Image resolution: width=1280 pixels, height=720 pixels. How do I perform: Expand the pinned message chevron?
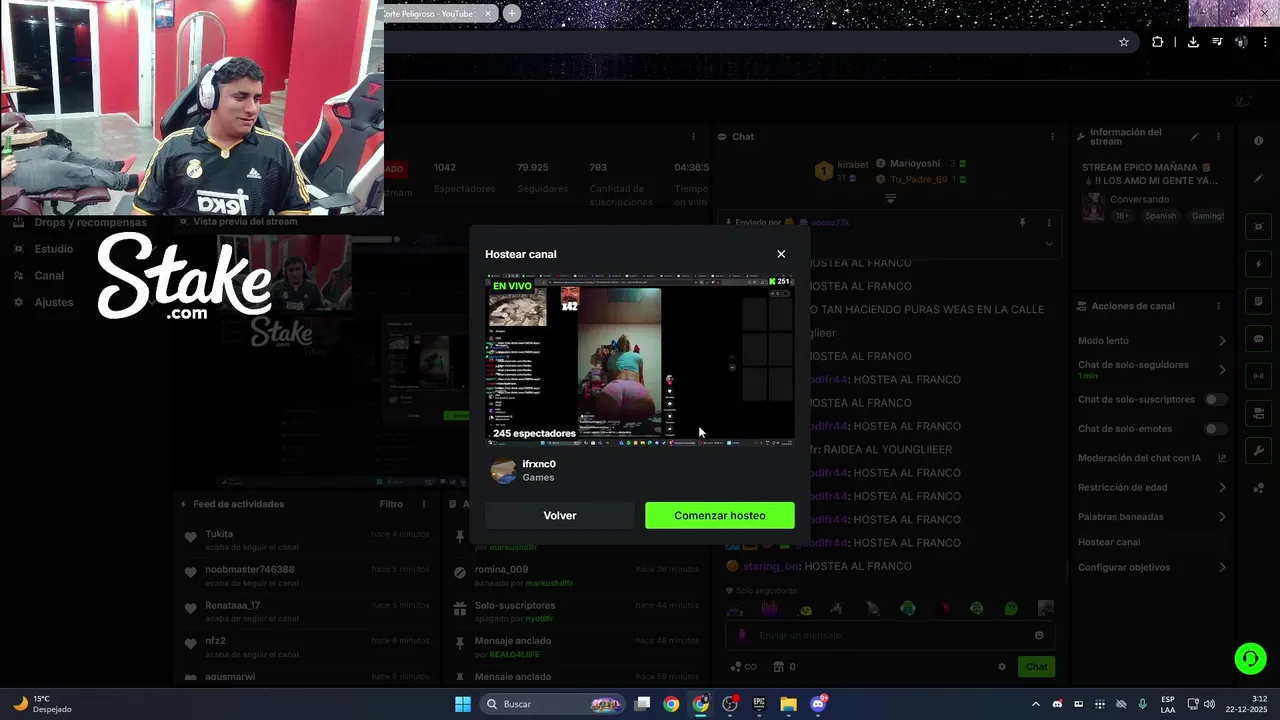[1049, 243]
